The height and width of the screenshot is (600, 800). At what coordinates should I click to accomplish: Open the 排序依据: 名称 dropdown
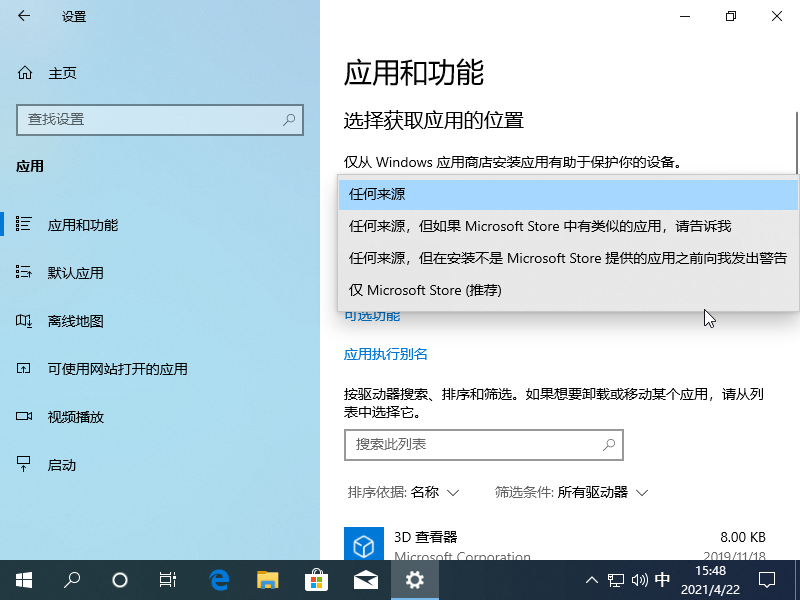pyautogui.click(x=404, y=492)
